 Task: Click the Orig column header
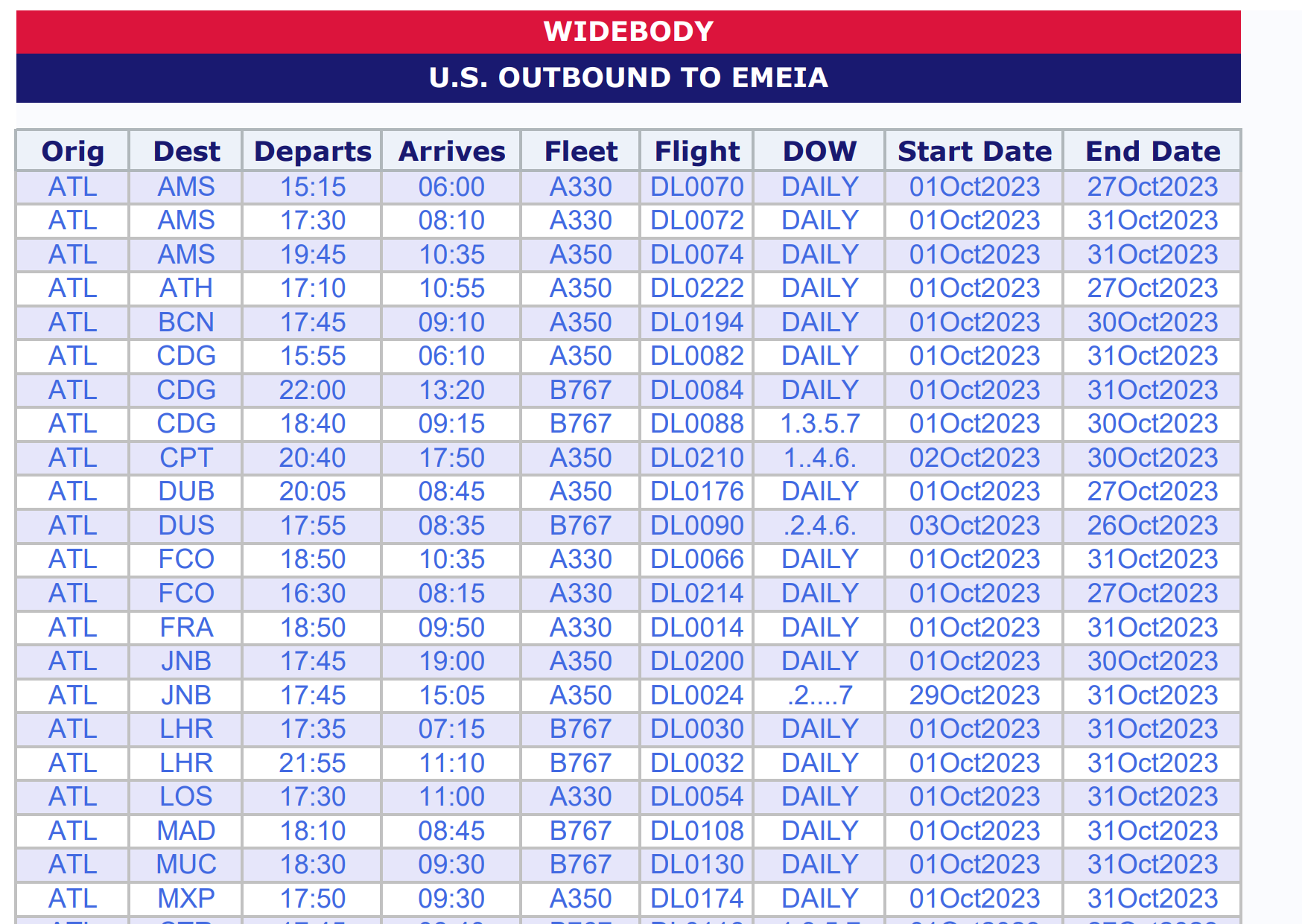pyautogui.click(x=73, y=151)
